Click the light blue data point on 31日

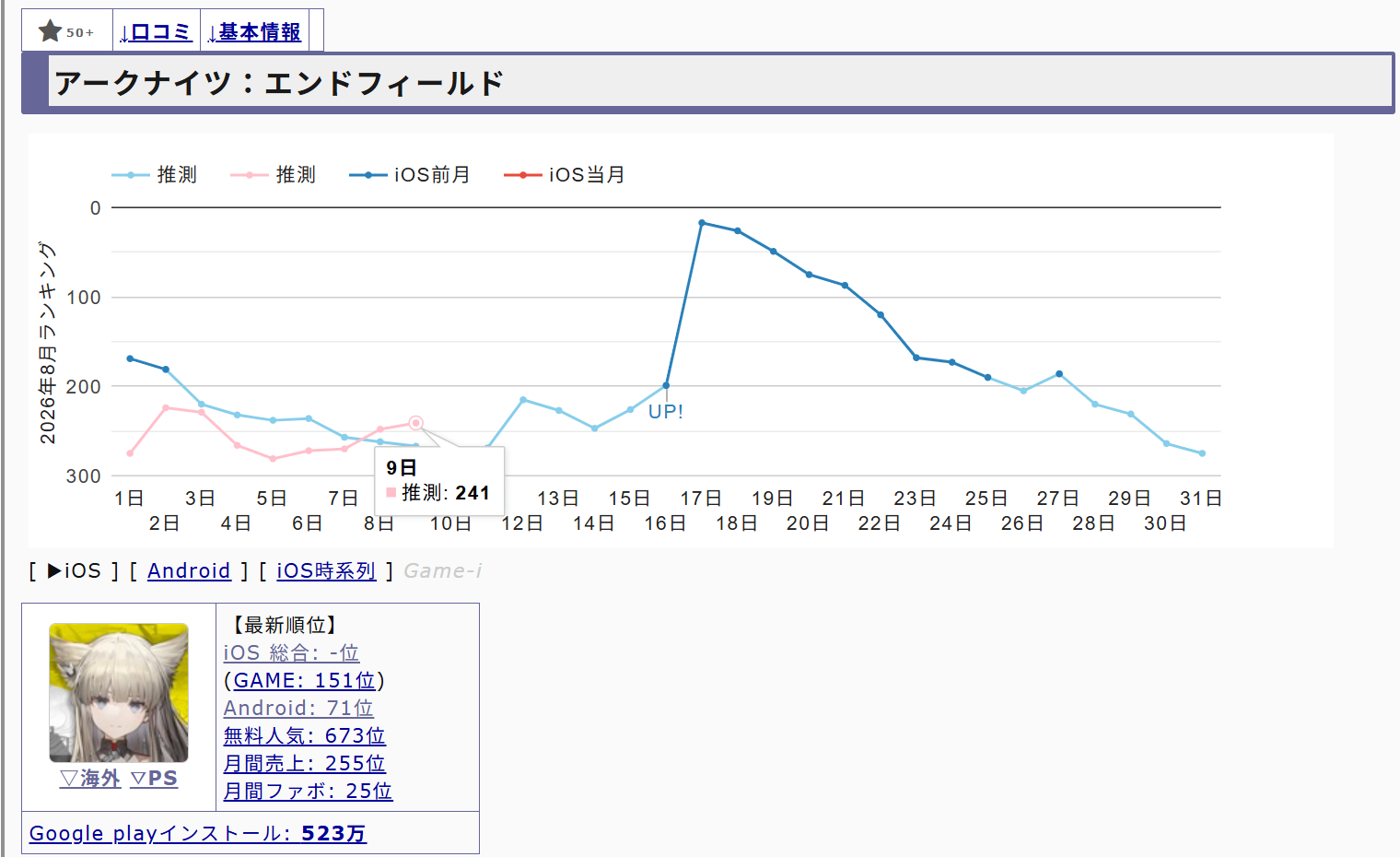tap(1202, 453)
